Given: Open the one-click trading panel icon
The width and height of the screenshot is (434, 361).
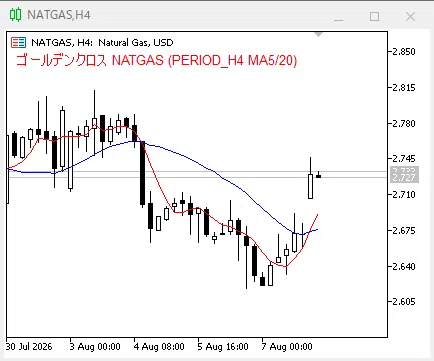Looking at the screenshot, I should point(18,43).
